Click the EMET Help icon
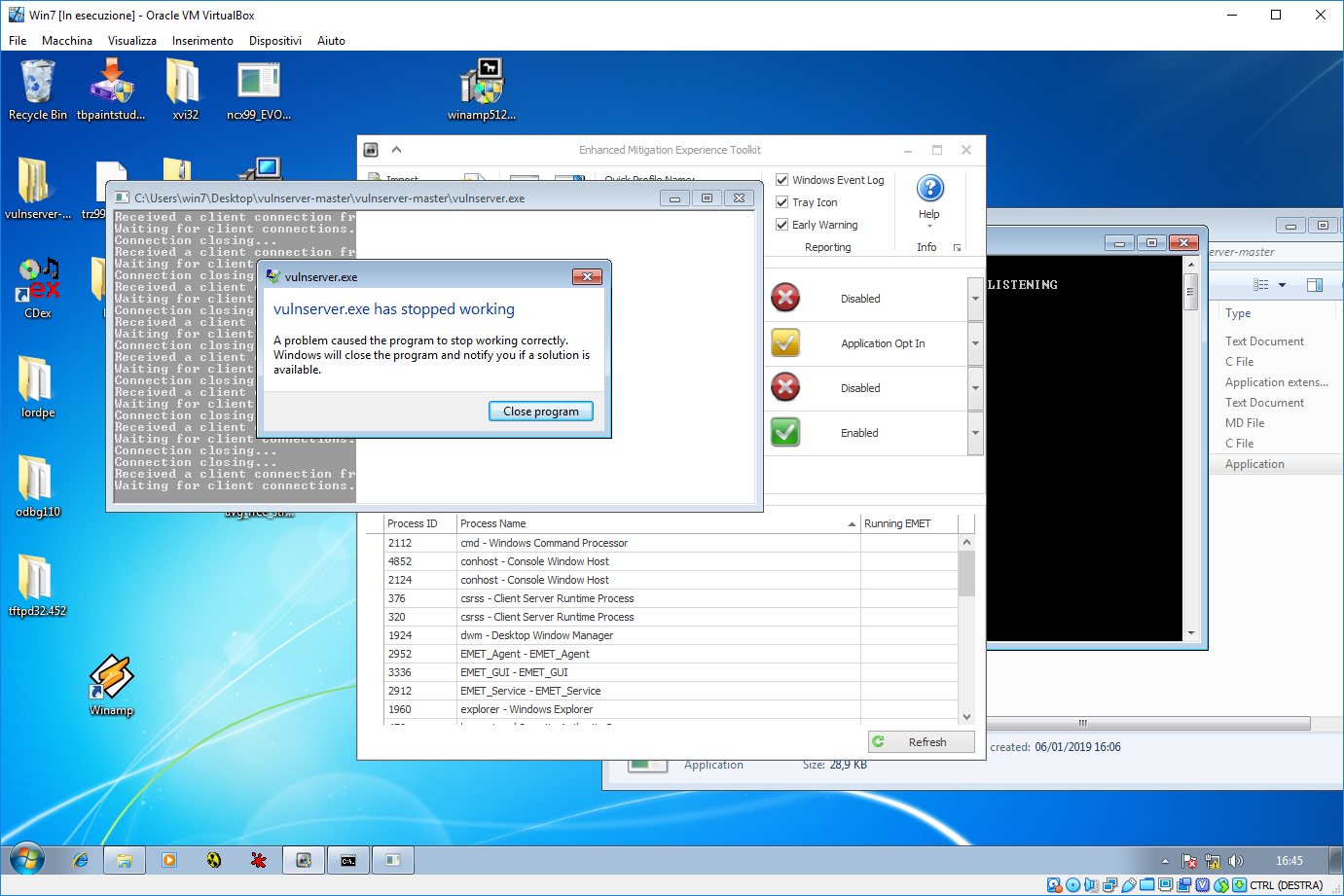1344x896 pixels. pyautogui.click(x=929, y=188)
